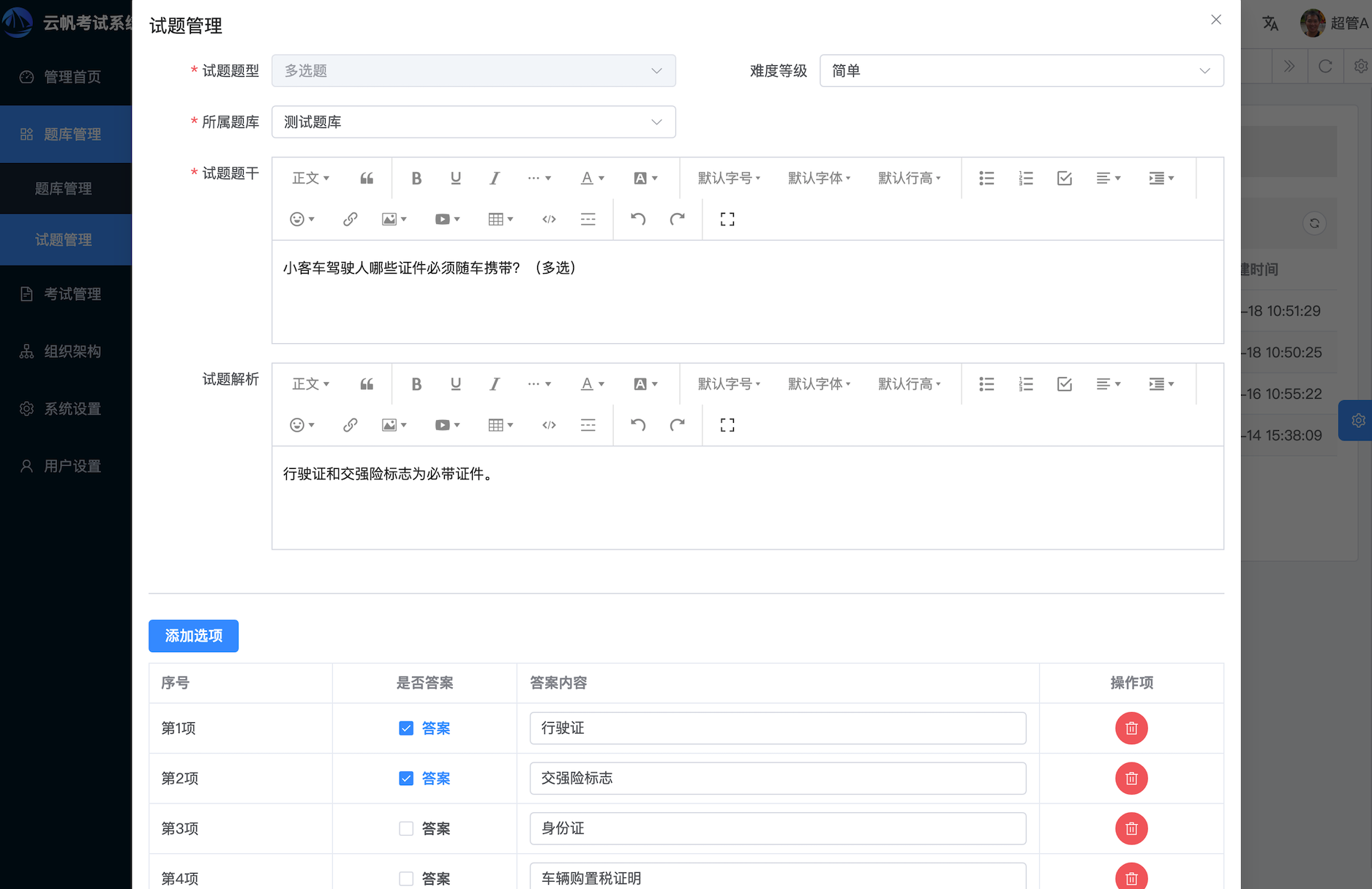
Task: Insert a table in the 试题解析 editor
Action: [x=496, y=424]
